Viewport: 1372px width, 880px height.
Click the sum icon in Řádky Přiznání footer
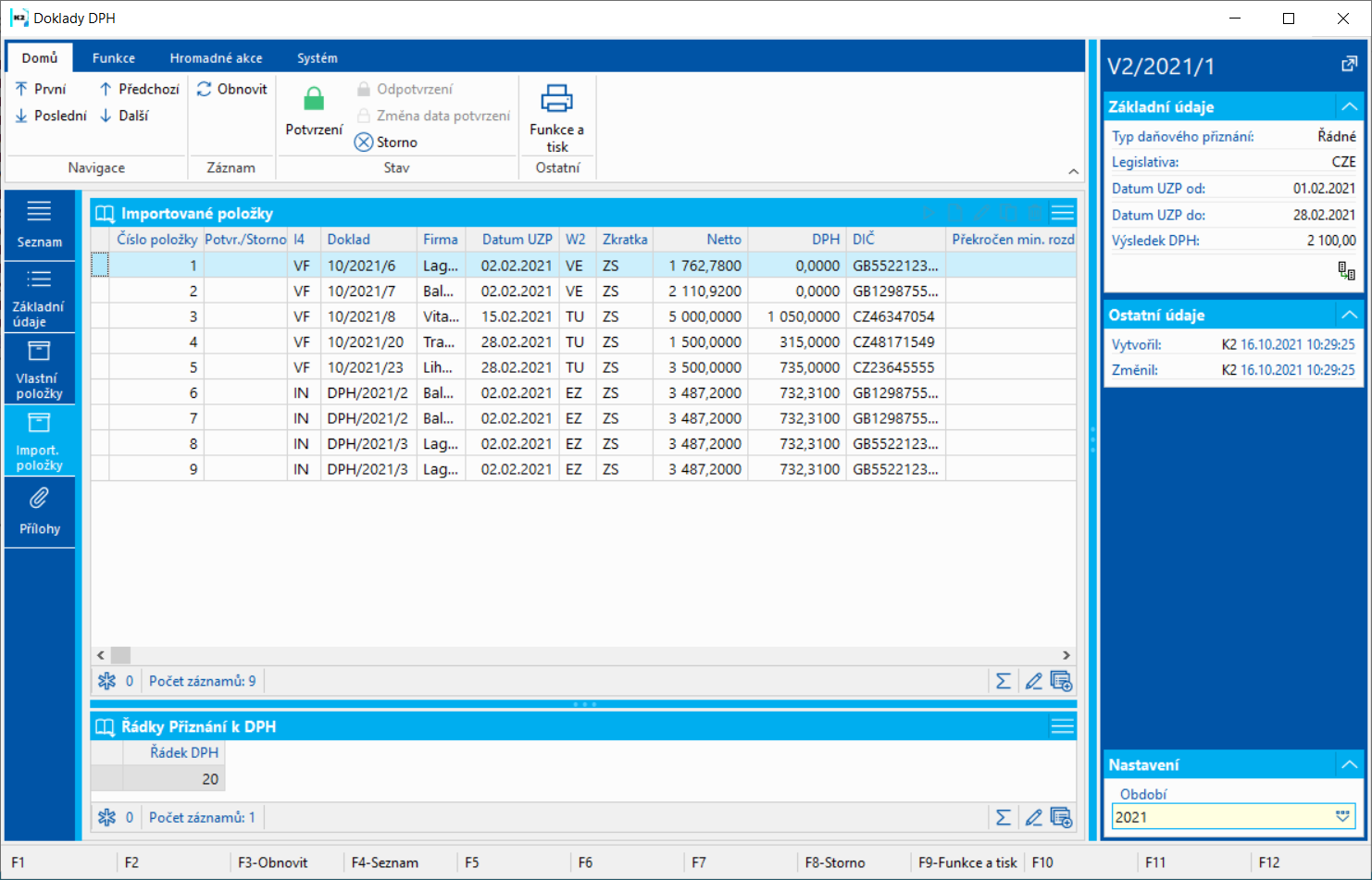point(1004,818)
